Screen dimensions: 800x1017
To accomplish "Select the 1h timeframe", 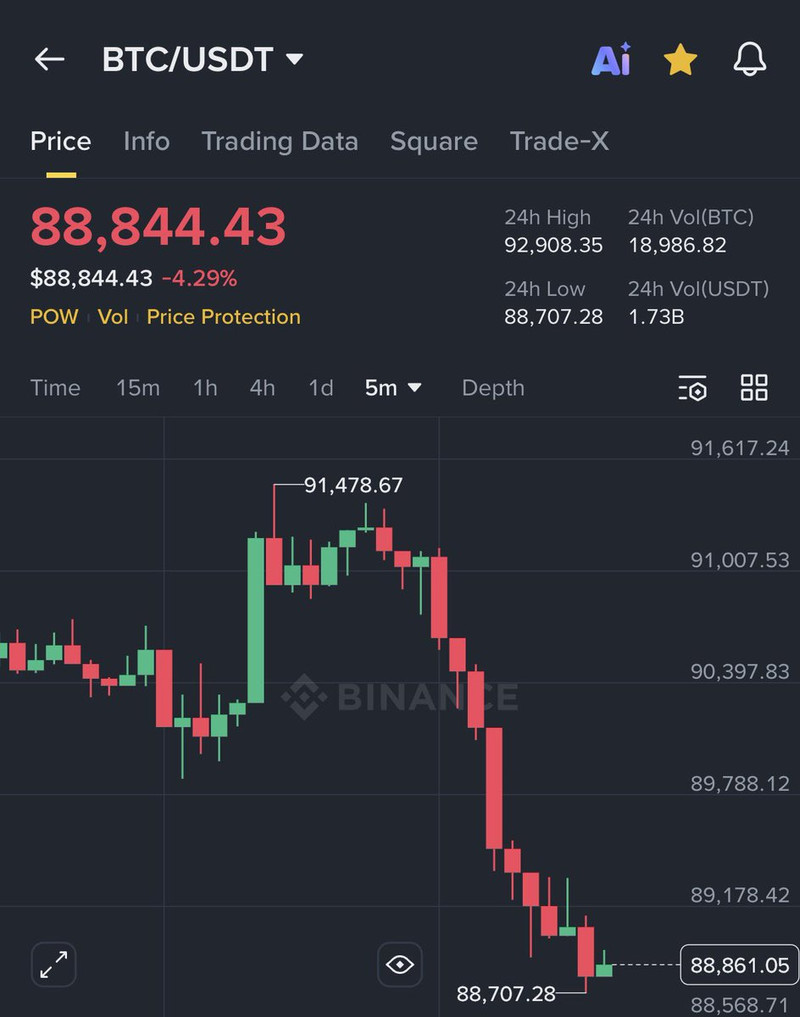I will coord(205,388).
